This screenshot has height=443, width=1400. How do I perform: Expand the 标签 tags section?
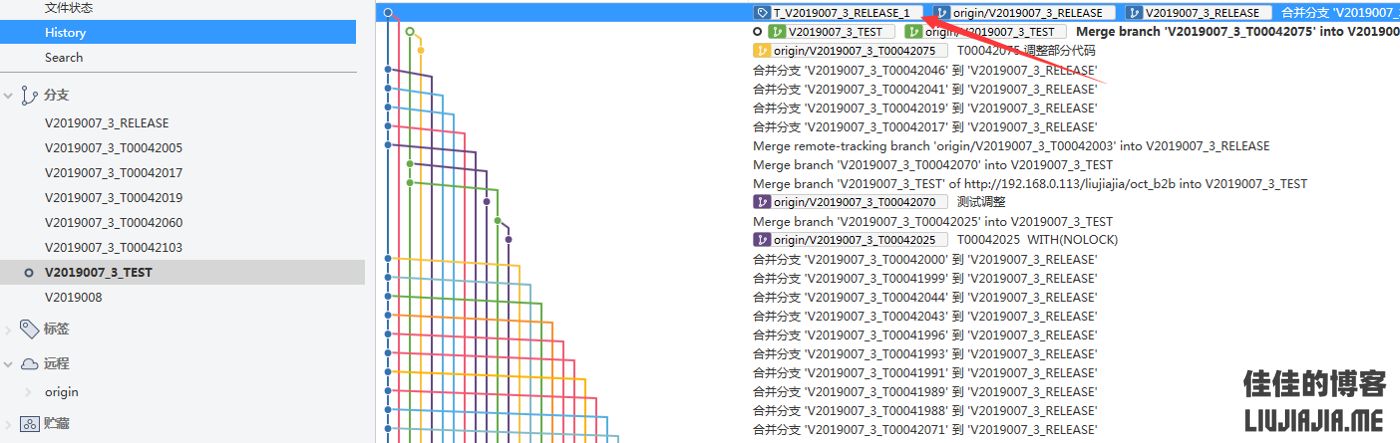(x=9, y=329)
